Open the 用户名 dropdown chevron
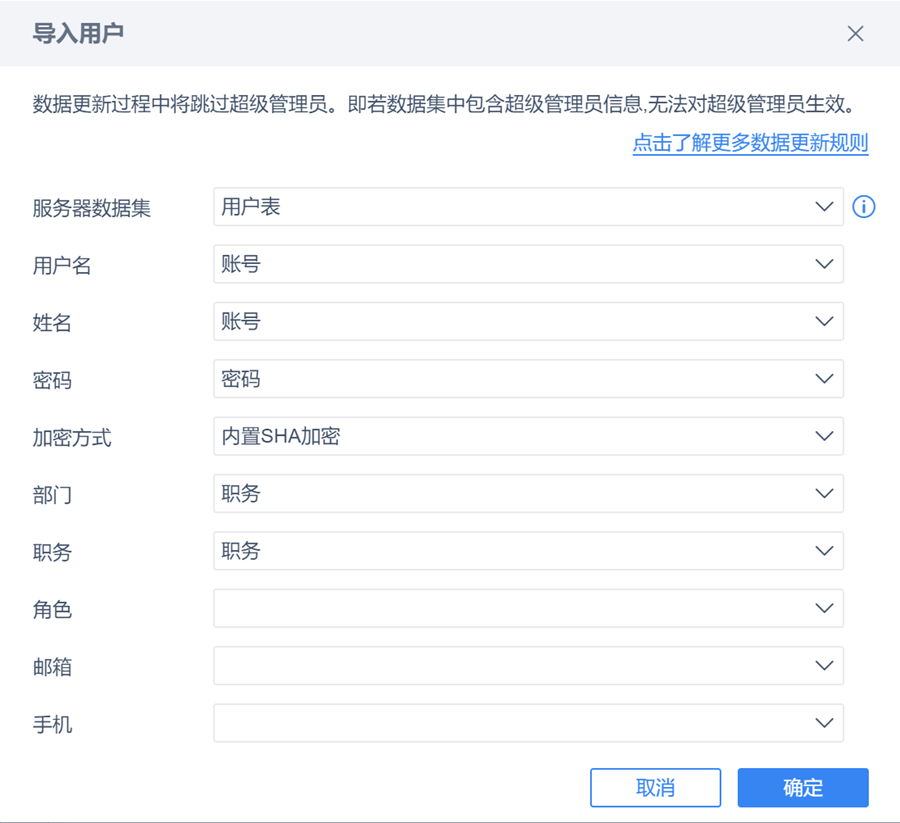 (x=824, y=265)
